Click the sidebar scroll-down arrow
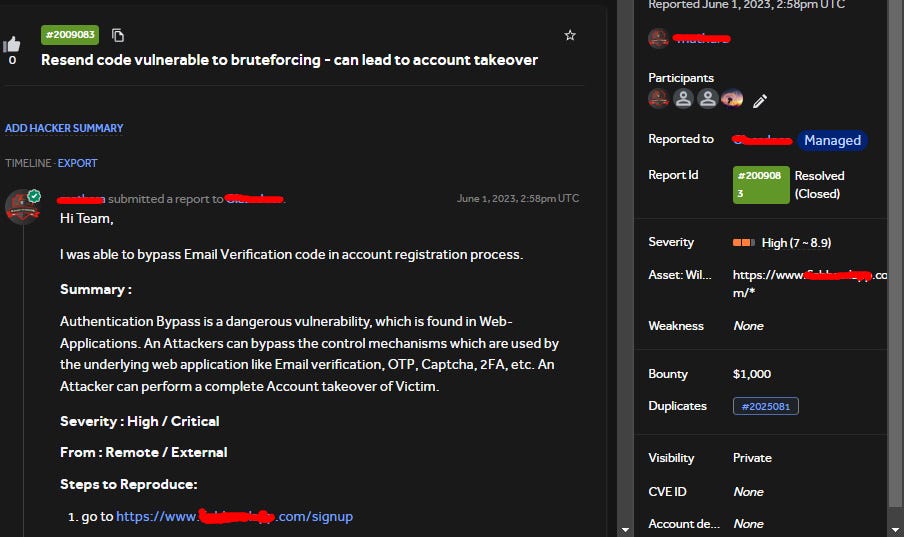This screenshot has width=904, height=537. (x=896, y=530)
